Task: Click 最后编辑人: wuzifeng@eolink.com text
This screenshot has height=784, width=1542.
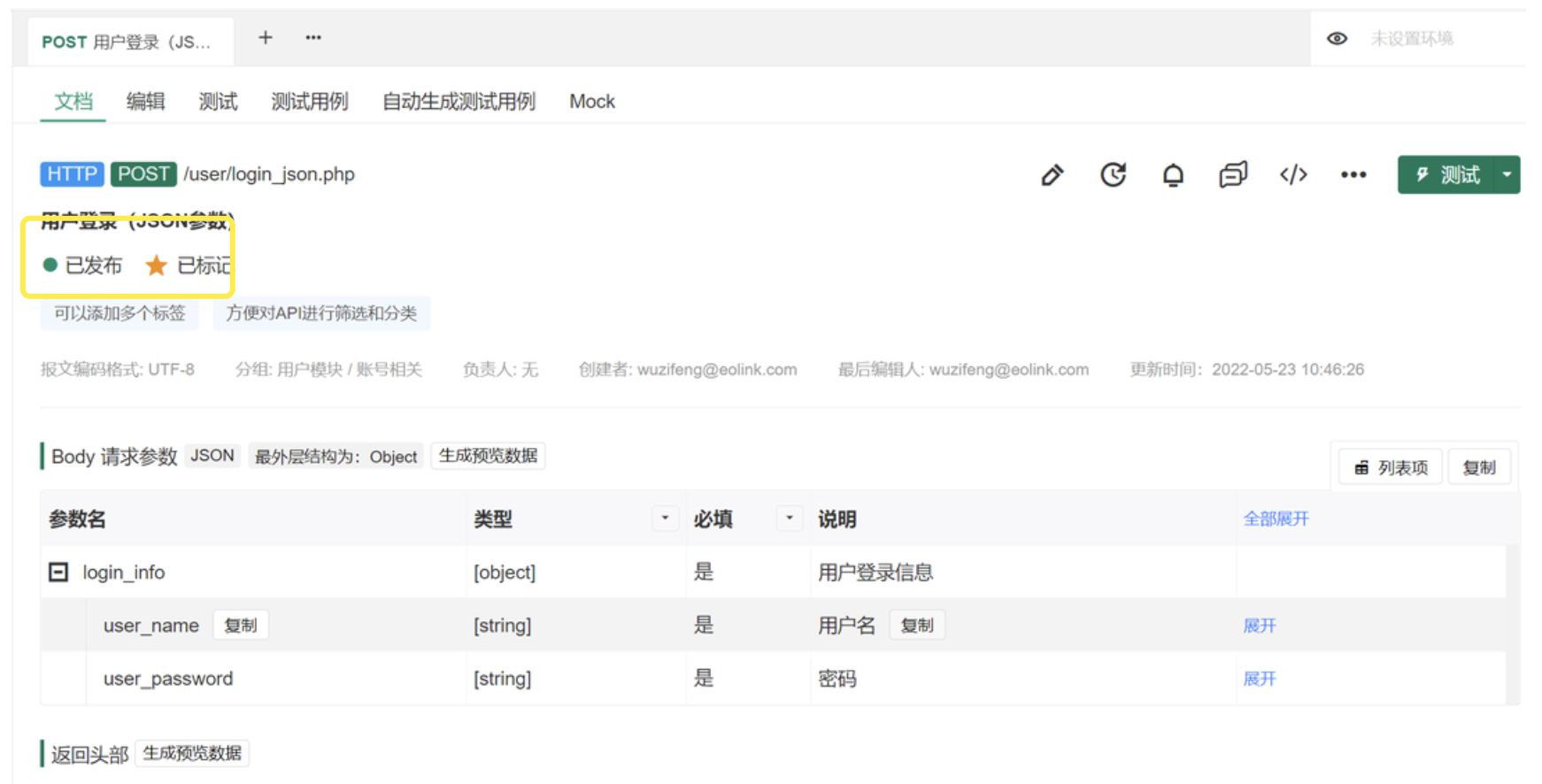Action: coord(963,370)
